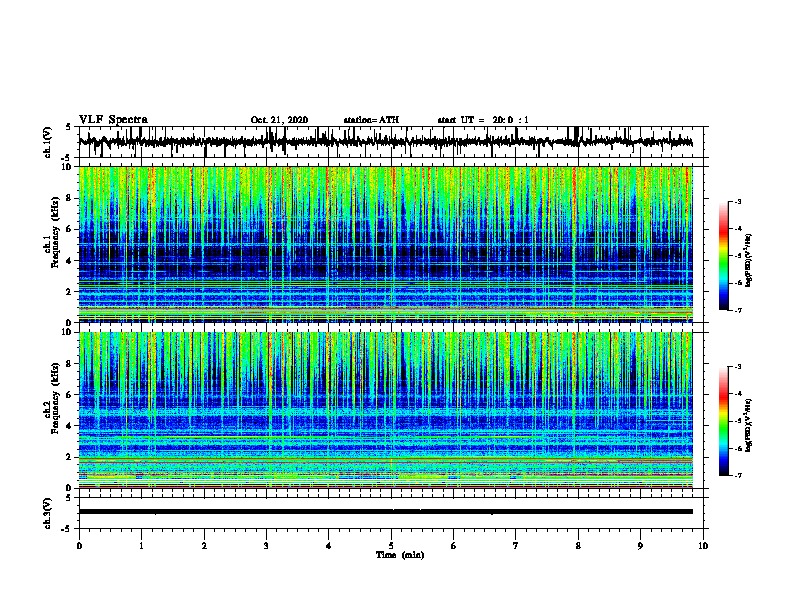Click the "ch.3(V)" axis label
This screenshot has width=792, height=612.
click(x=48, y=514)
